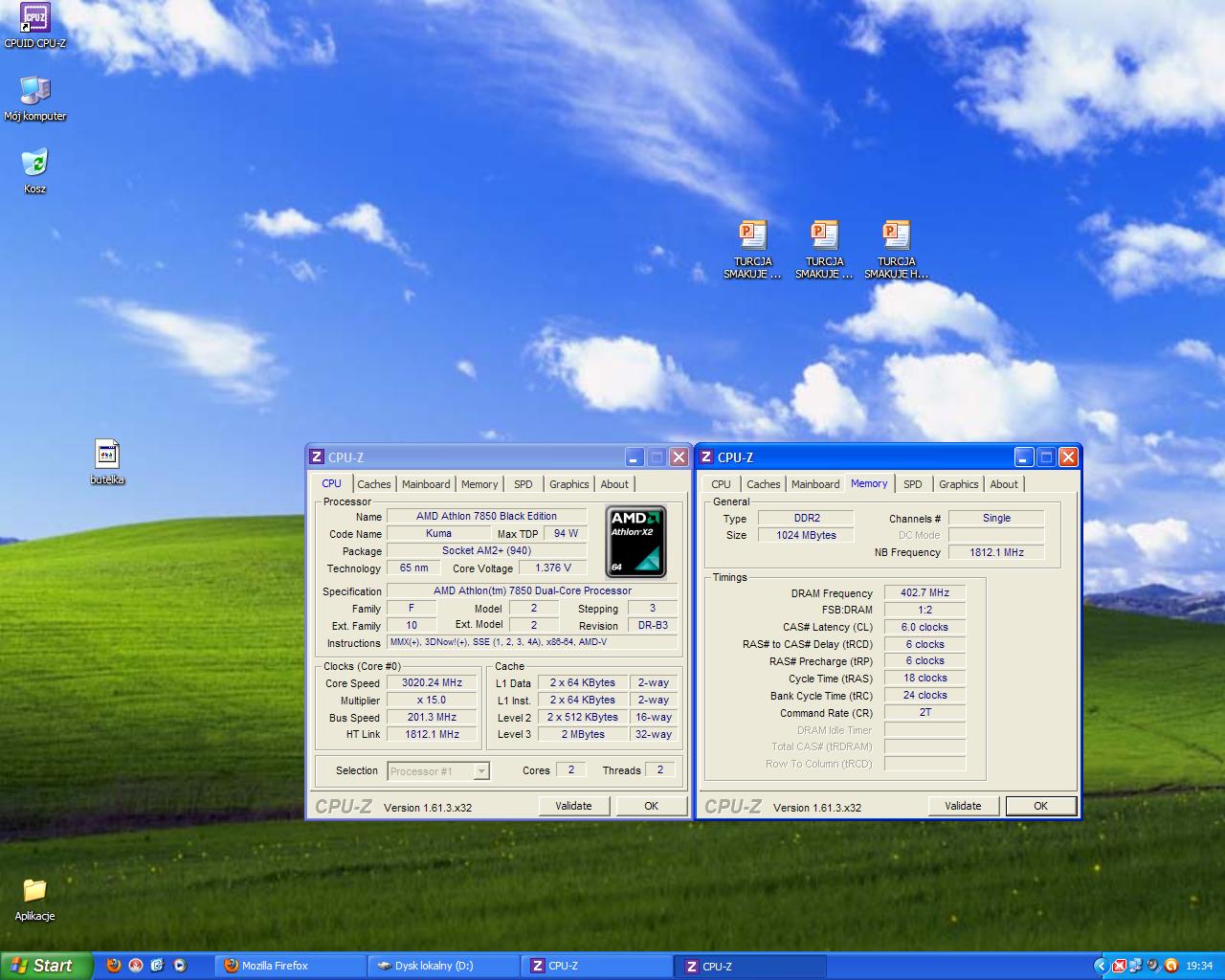
Task: Switch to the Mainboard tab in the right CPU-Z window
Action: click(x=815, y=484)
